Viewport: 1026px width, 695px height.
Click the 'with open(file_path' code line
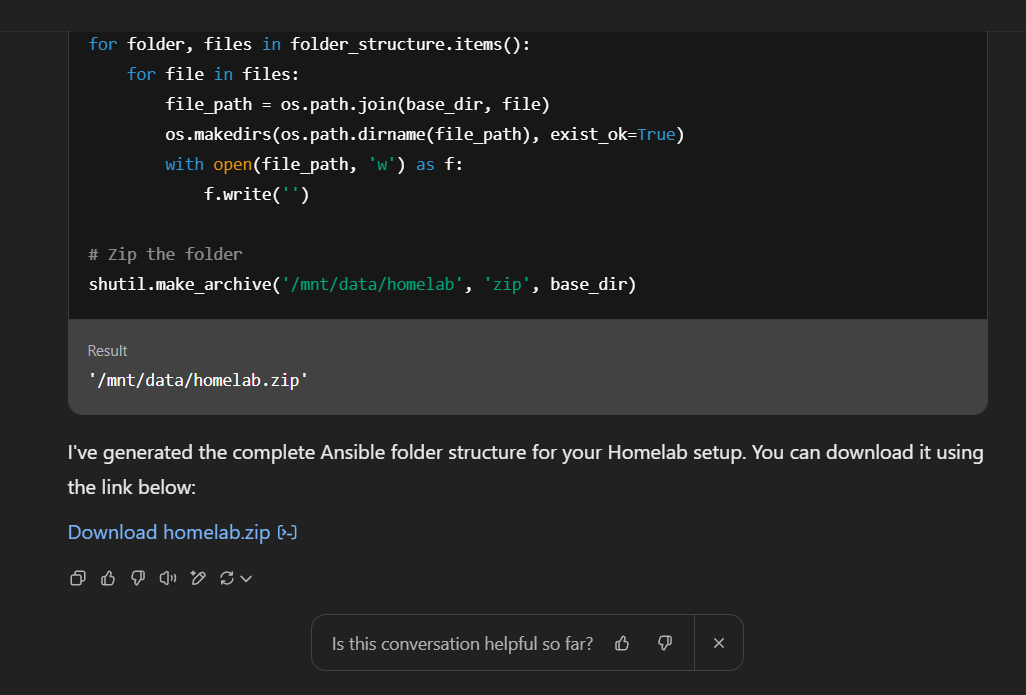click(314, 164)
